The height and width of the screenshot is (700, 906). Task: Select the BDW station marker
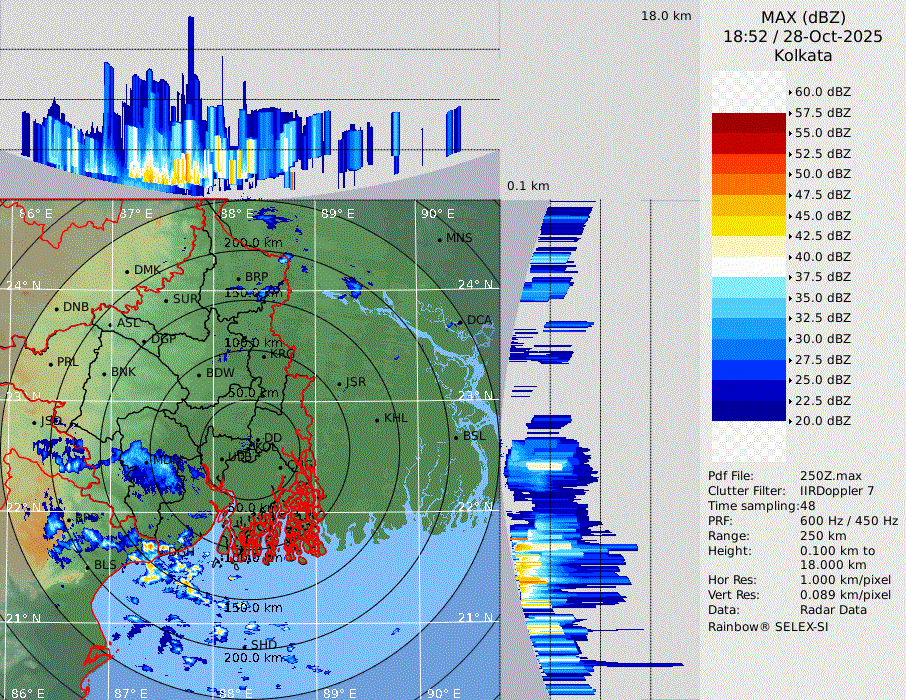pyautogui.click(x=200, y=375)
